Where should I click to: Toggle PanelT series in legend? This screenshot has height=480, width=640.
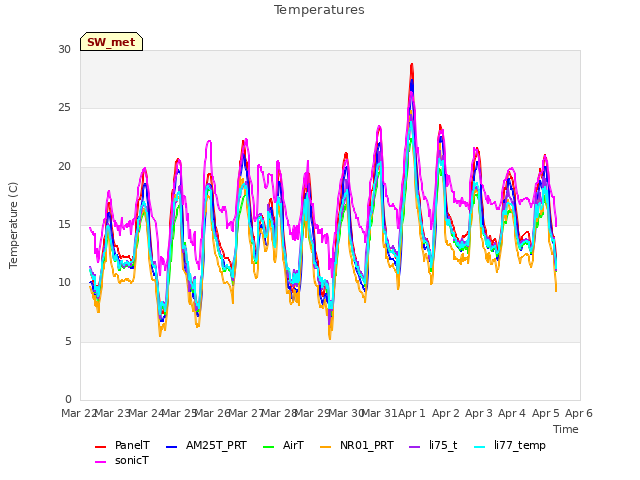point(122,445)
